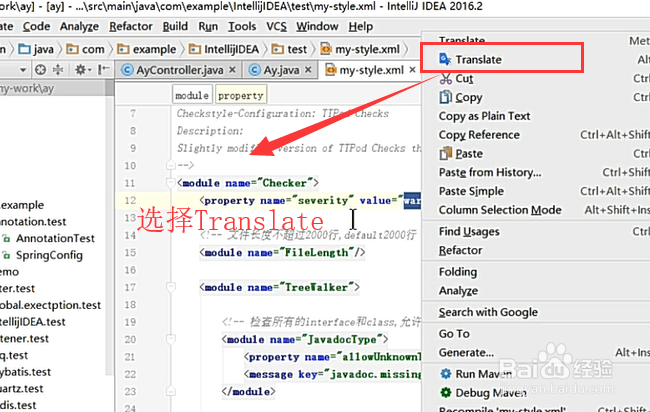
Task: Choose Paste Simple entry
Action: (471, 191)
